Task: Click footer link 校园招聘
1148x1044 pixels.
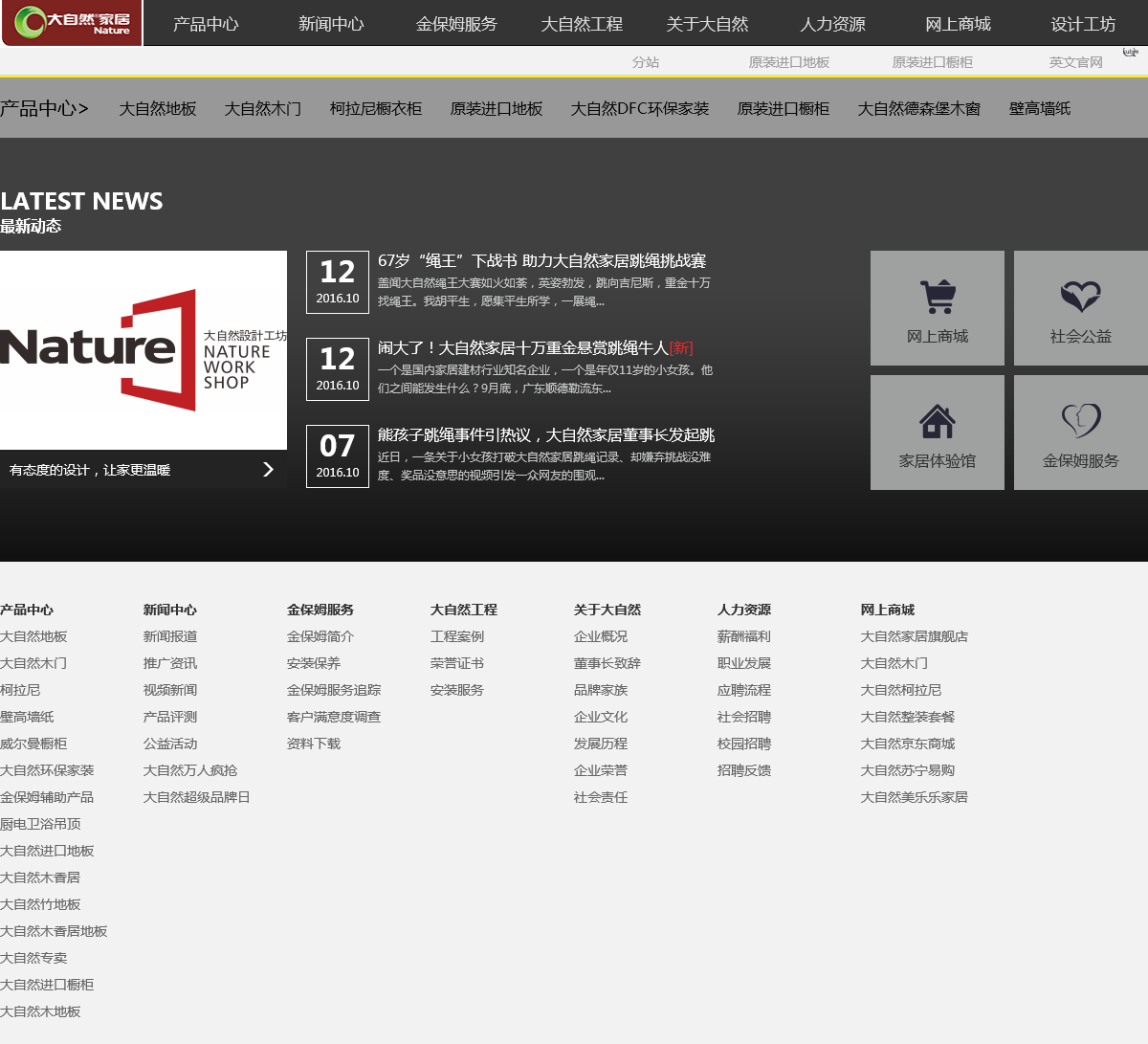Action: point(744,744)
